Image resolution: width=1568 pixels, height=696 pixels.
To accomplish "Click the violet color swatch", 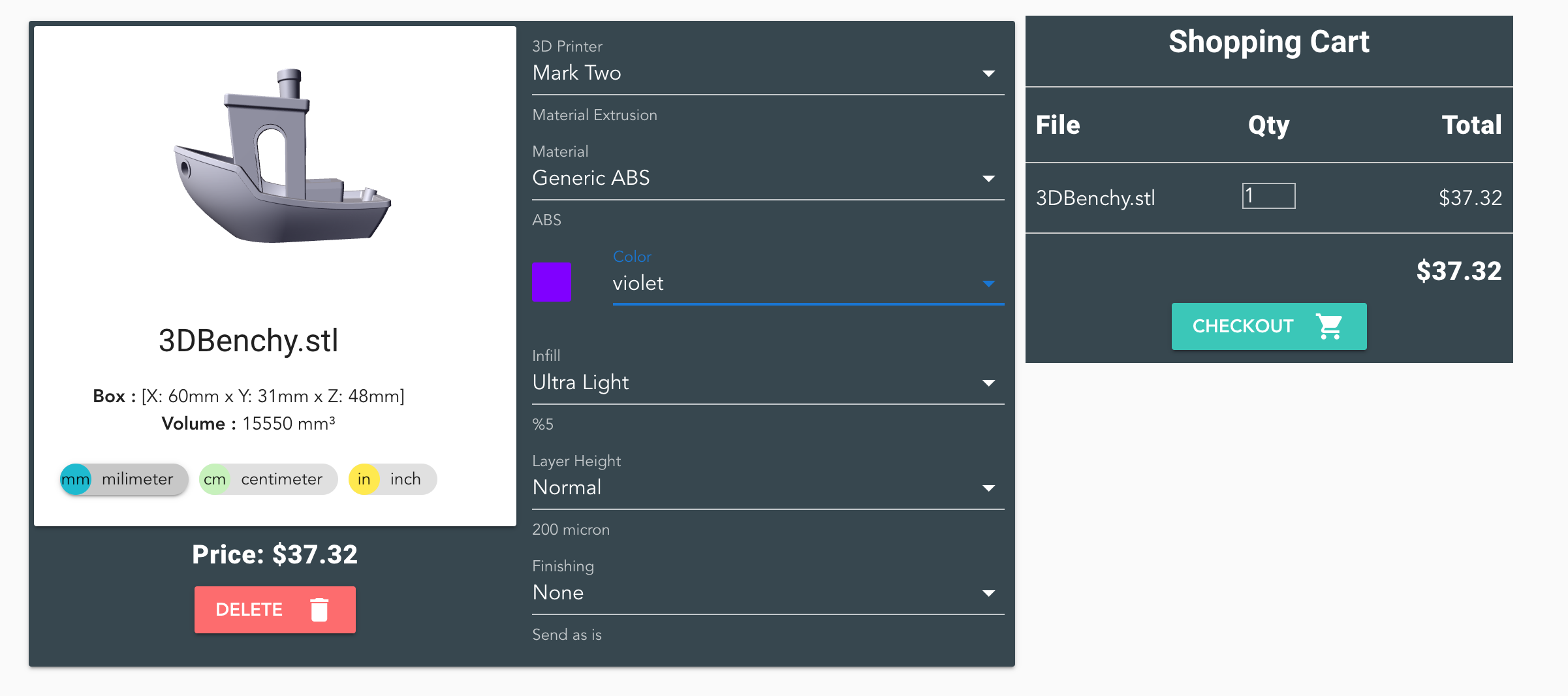I will click(x=552, y=281).
